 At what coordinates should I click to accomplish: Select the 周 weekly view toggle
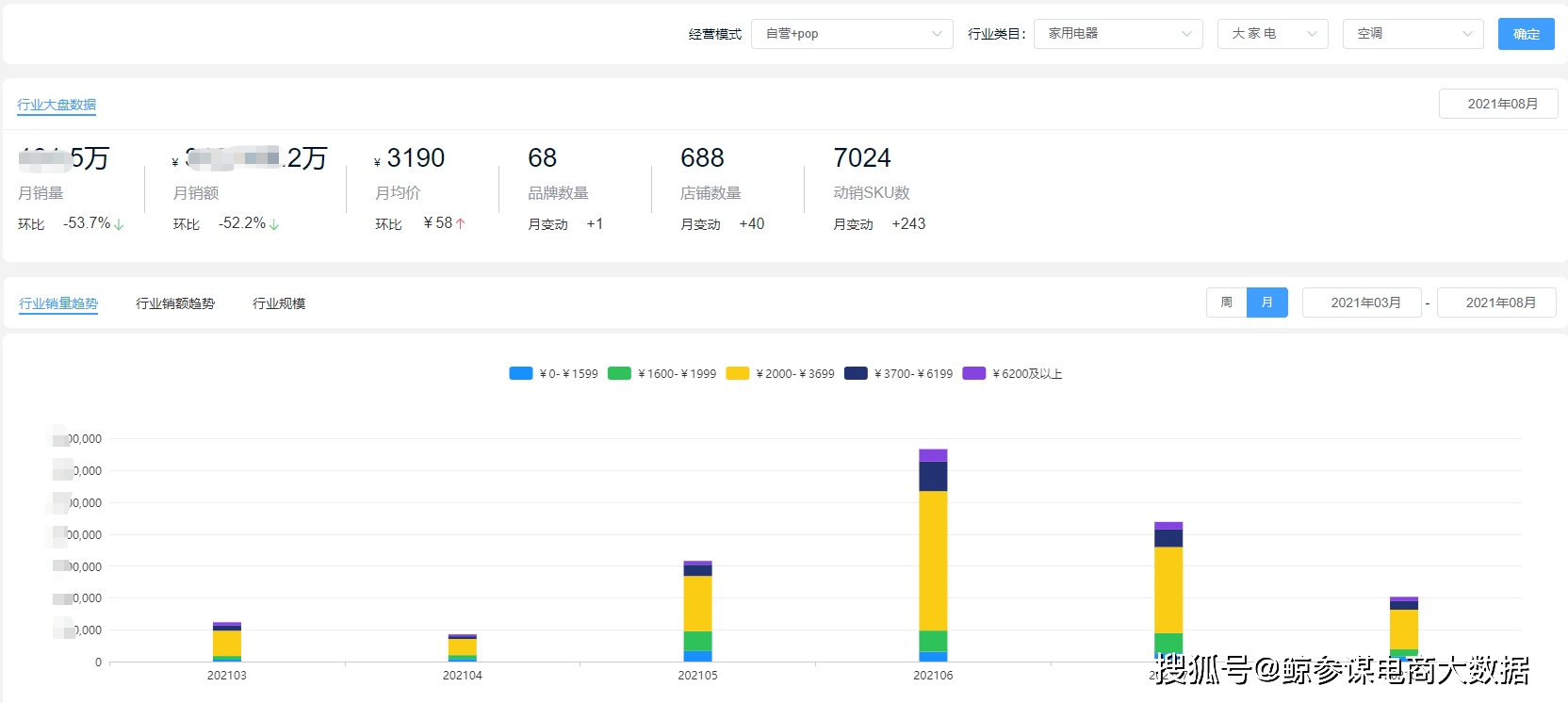(x=1226, y=302)
